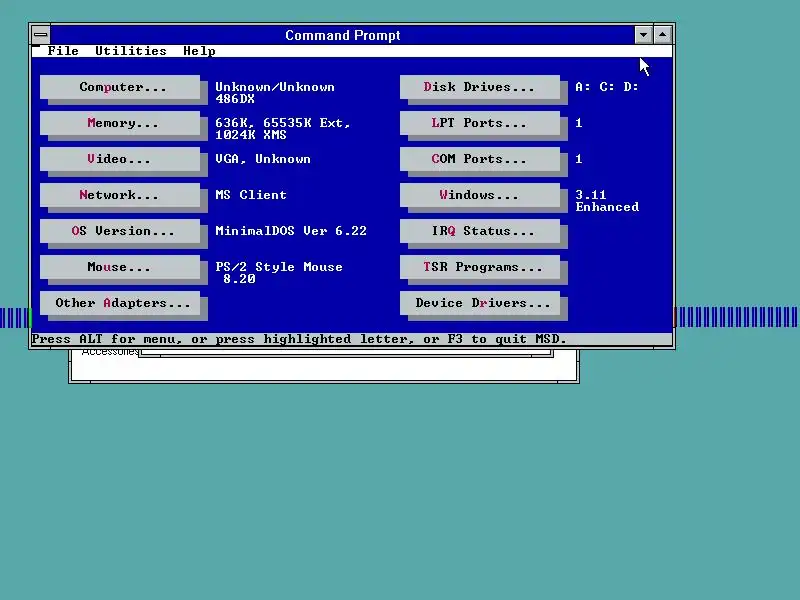Check IRQ Status... listing
Viewport: 800px width, 600px height.
coord(480,231)
